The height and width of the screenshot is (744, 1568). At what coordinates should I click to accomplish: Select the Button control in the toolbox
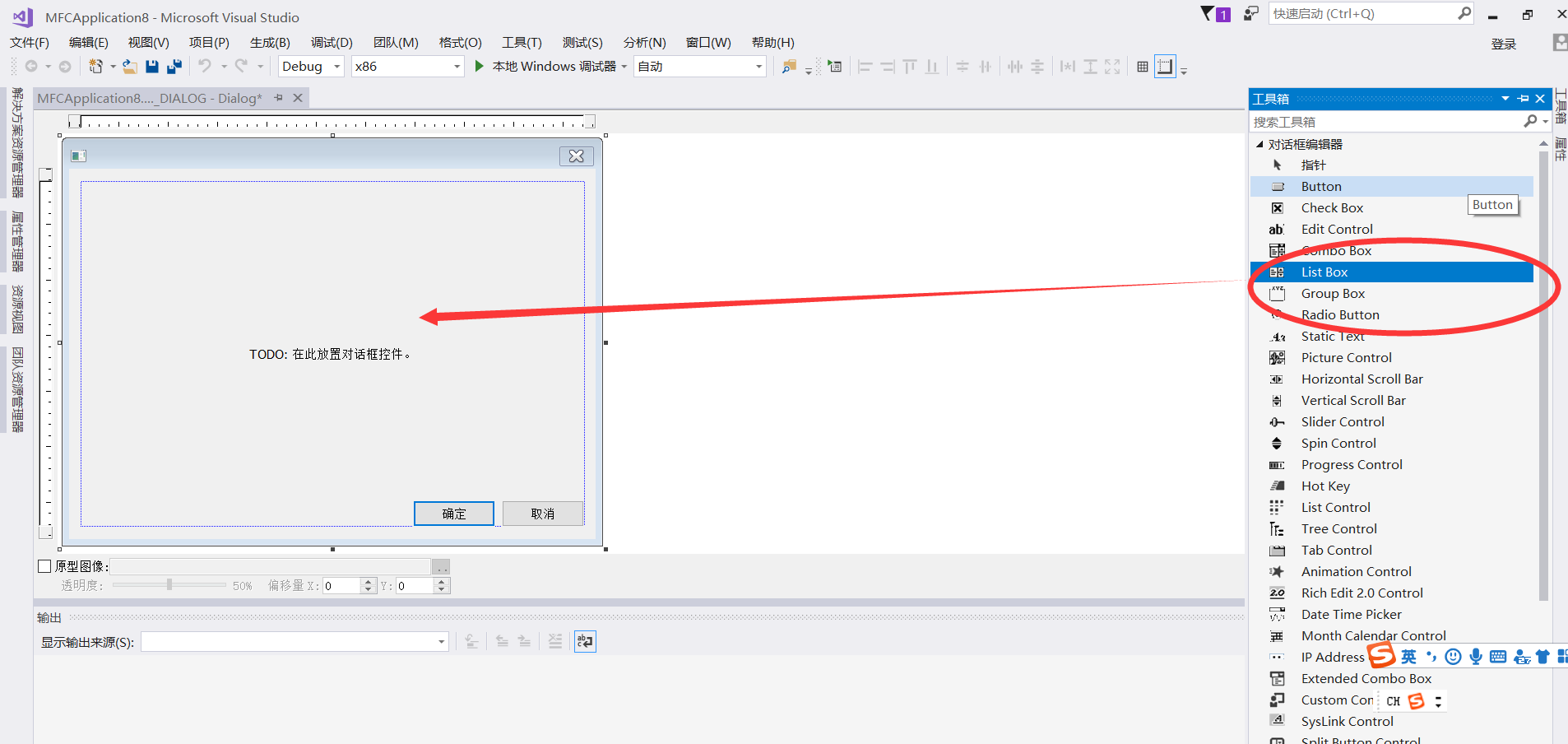[1392, 187]
